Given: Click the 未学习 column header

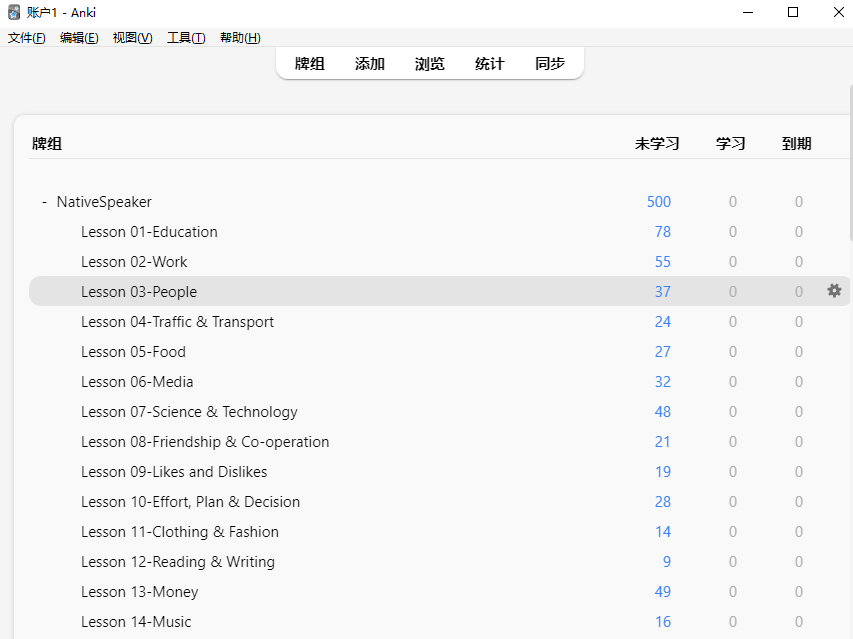Looking at the screenshot, I should coord(657,144).
